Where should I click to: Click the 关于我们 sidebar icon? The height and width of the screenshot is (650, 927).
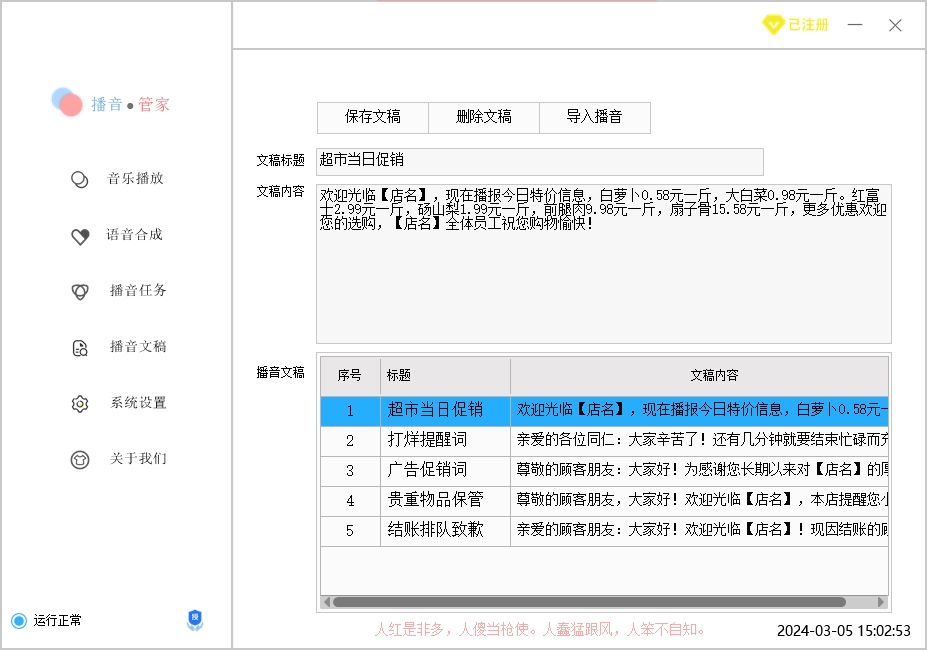80,460
